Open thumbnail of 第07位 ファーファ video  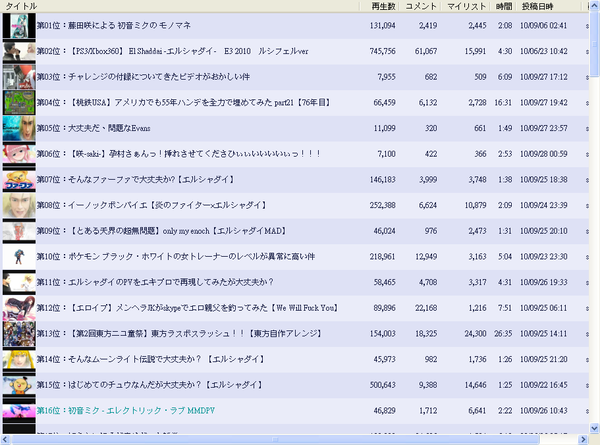[19, 179]
